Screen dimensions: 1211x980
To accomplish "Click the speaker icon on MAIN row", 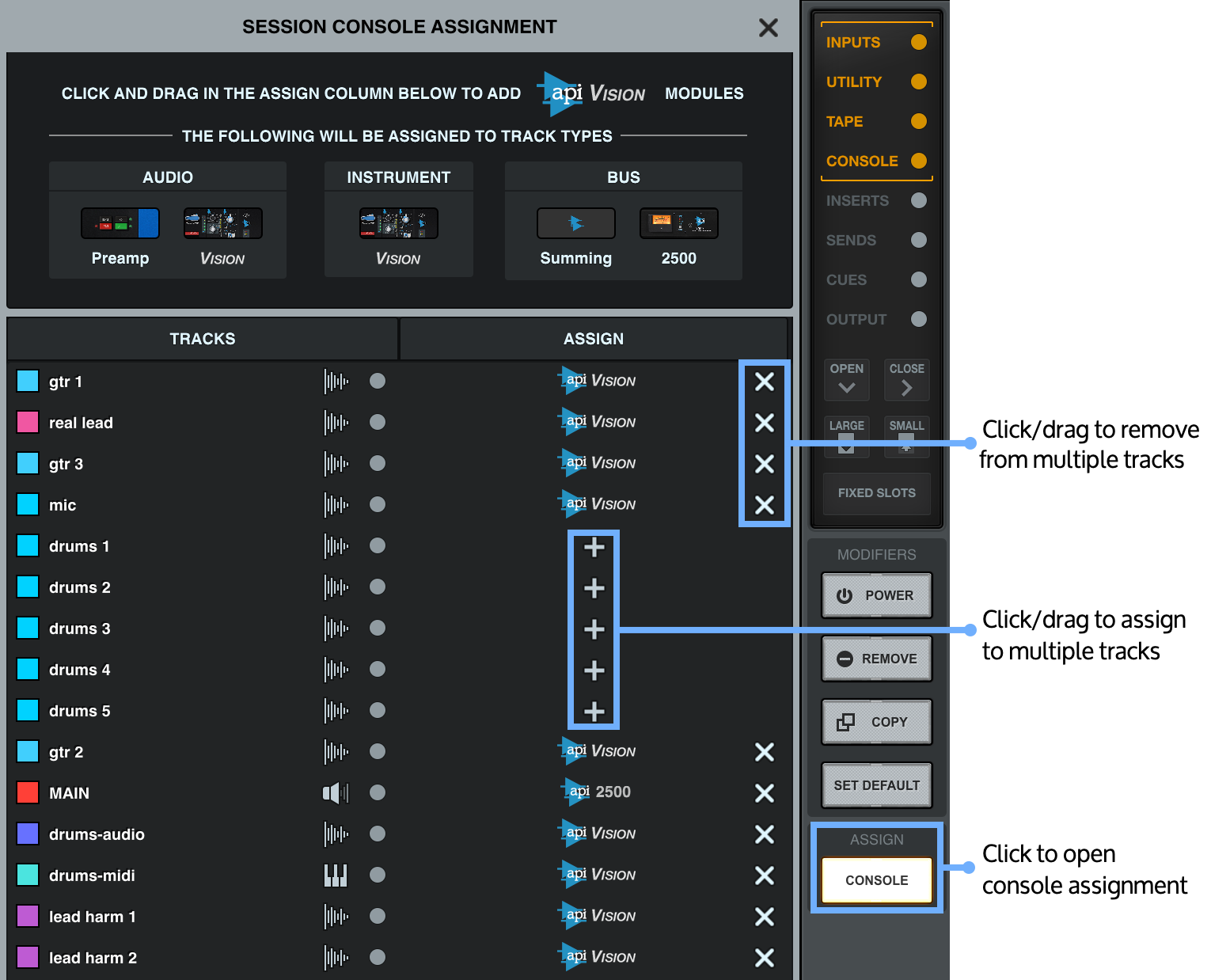I will coord(336,793).
